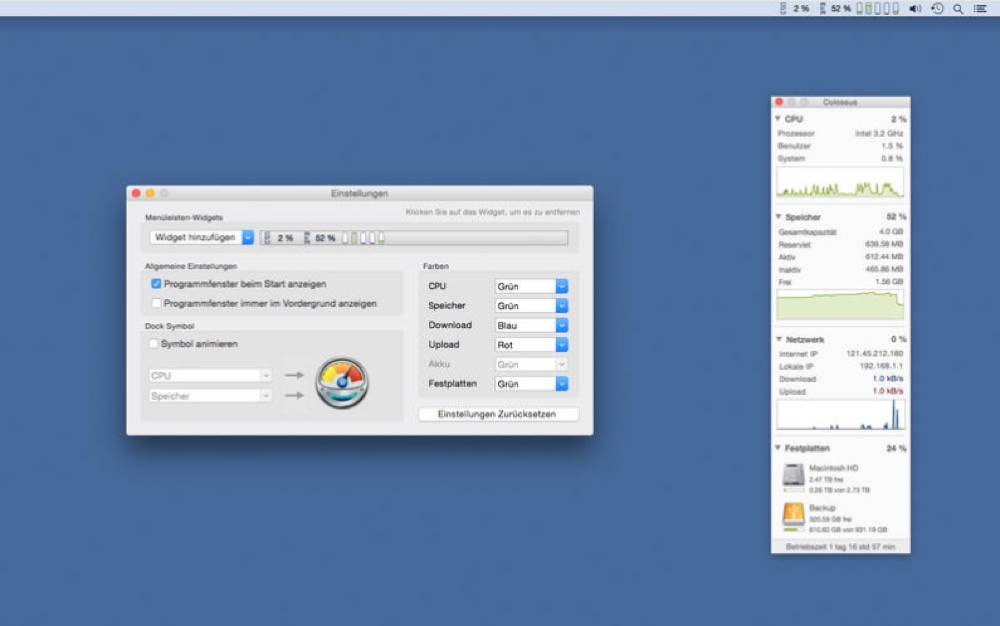The height and width of the screenshot is (626, 1000).
Task: Click the orange Backup drive icon
Action: (793, 516)
